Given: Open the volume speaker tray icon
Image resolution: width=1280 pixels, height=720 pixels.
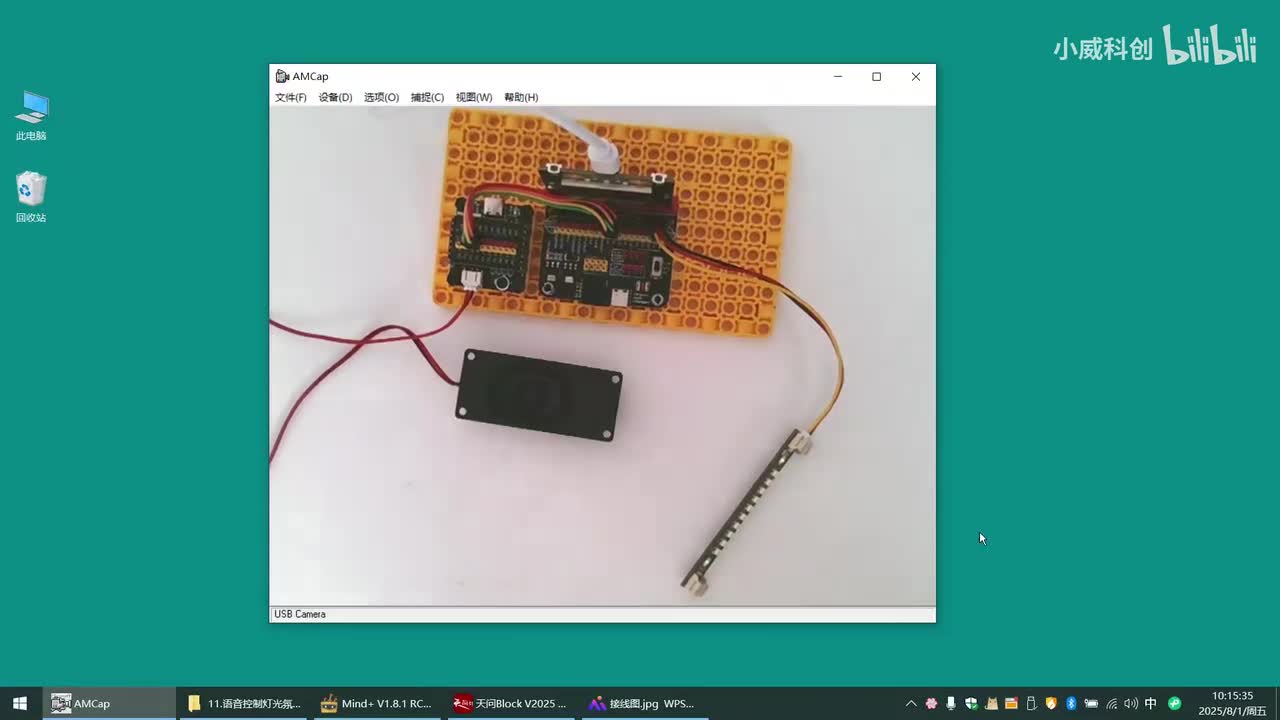Looking at the screenshot, I should pyautogui.click(x=1131, y=703).
